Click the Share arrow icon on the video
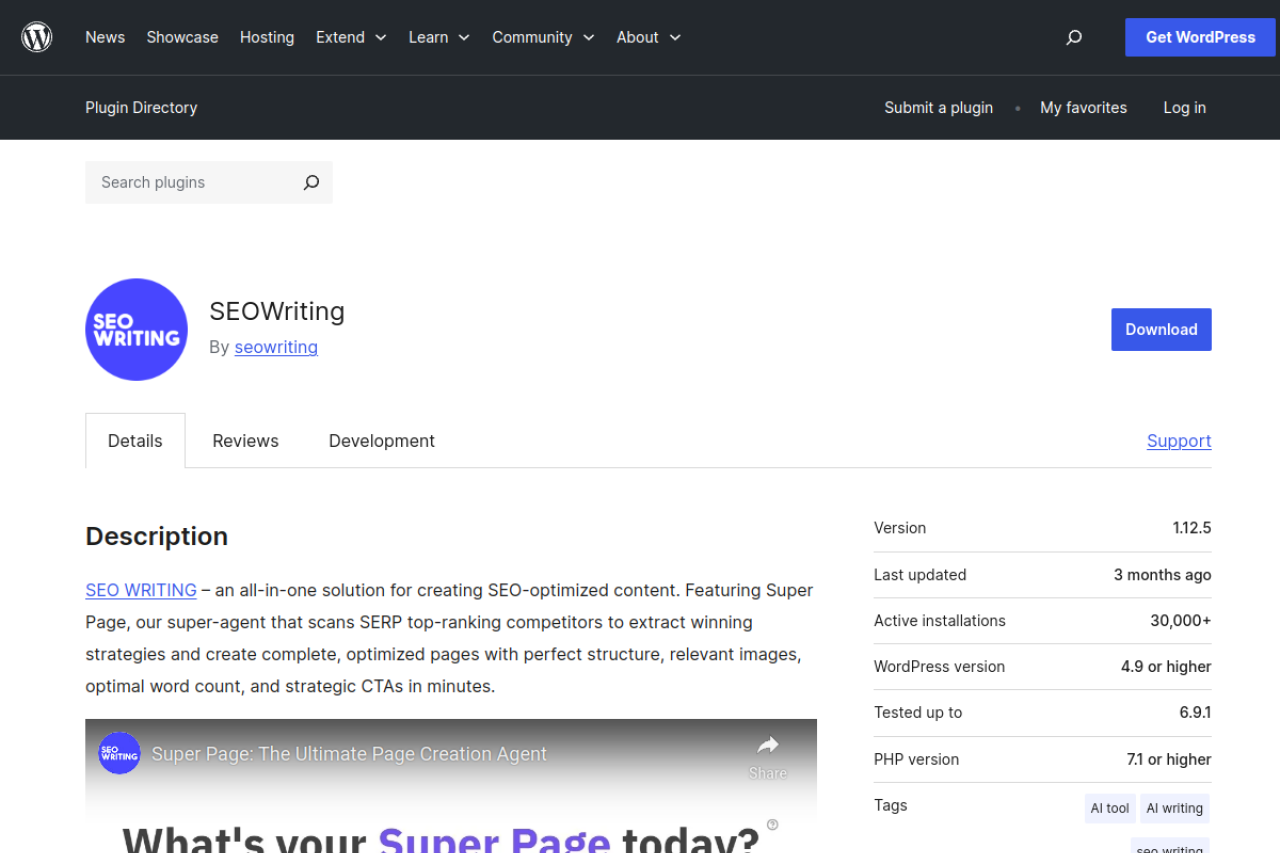The image size is (1280, 853). click(x=767, y=746)
